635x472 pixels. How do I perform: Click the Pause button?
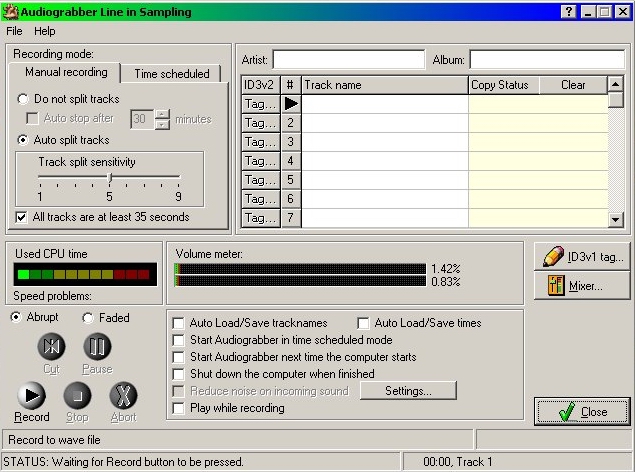coord(97,347)
